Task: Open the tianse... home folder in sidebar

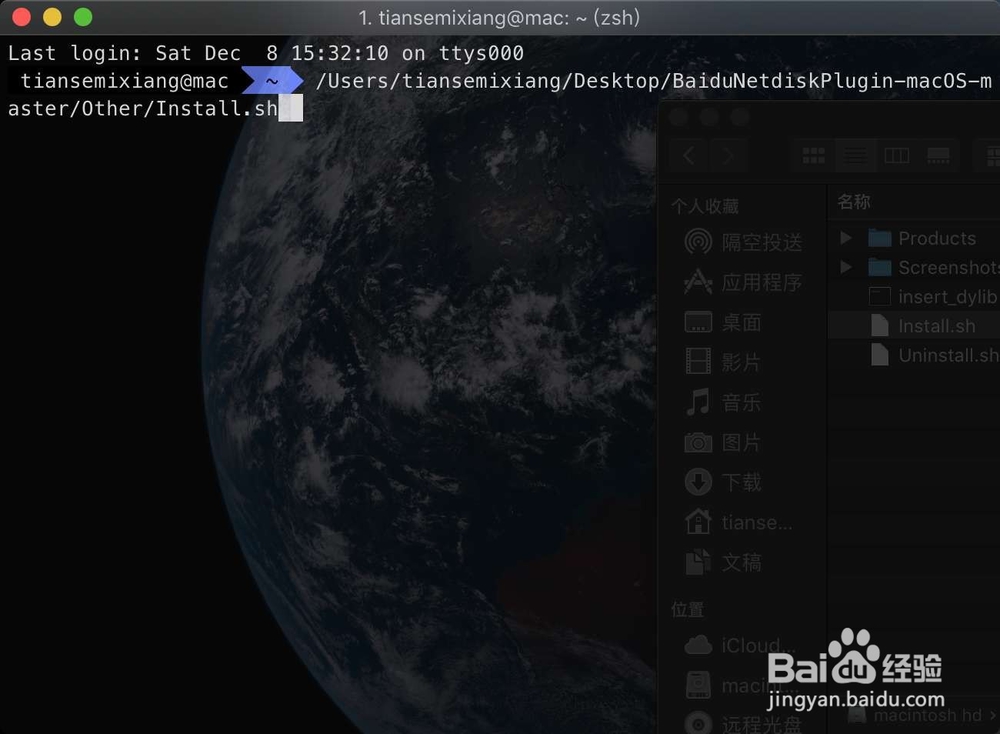Action: pyautogui.click(x=739, y=522)
